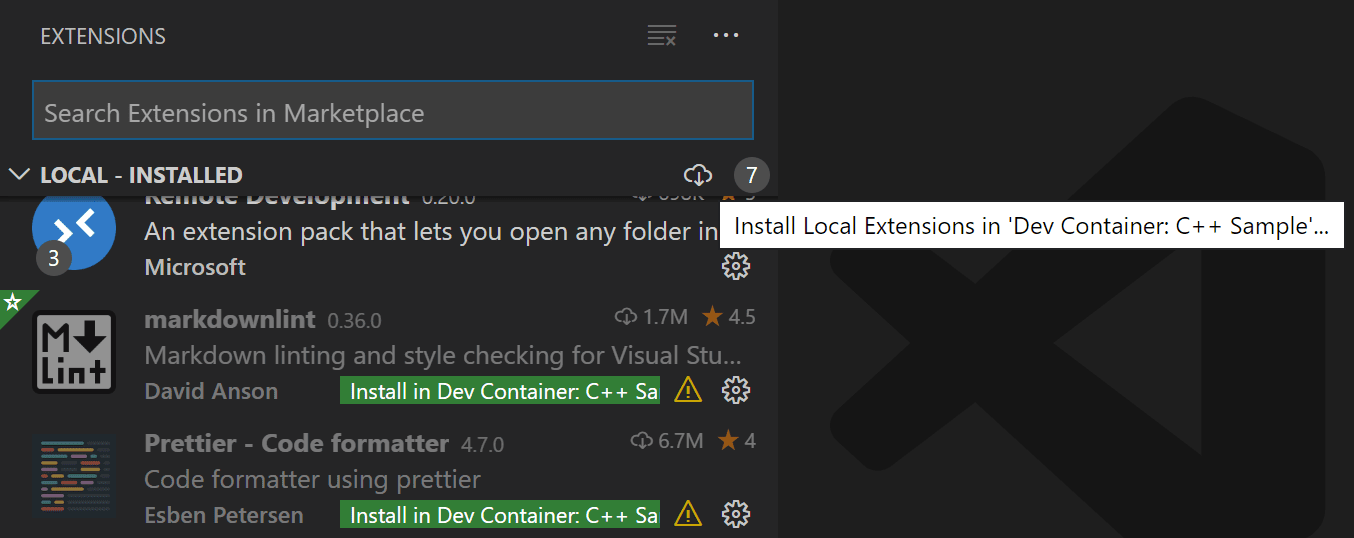Open the Remote Development gear menu

coord(736,266)
